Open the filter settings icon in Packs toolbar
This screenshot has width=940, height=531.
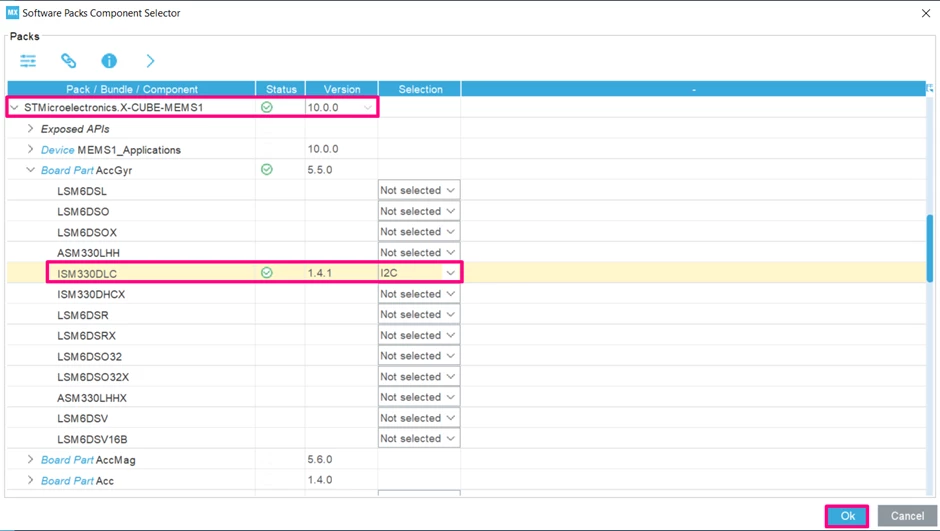point(28,61)
